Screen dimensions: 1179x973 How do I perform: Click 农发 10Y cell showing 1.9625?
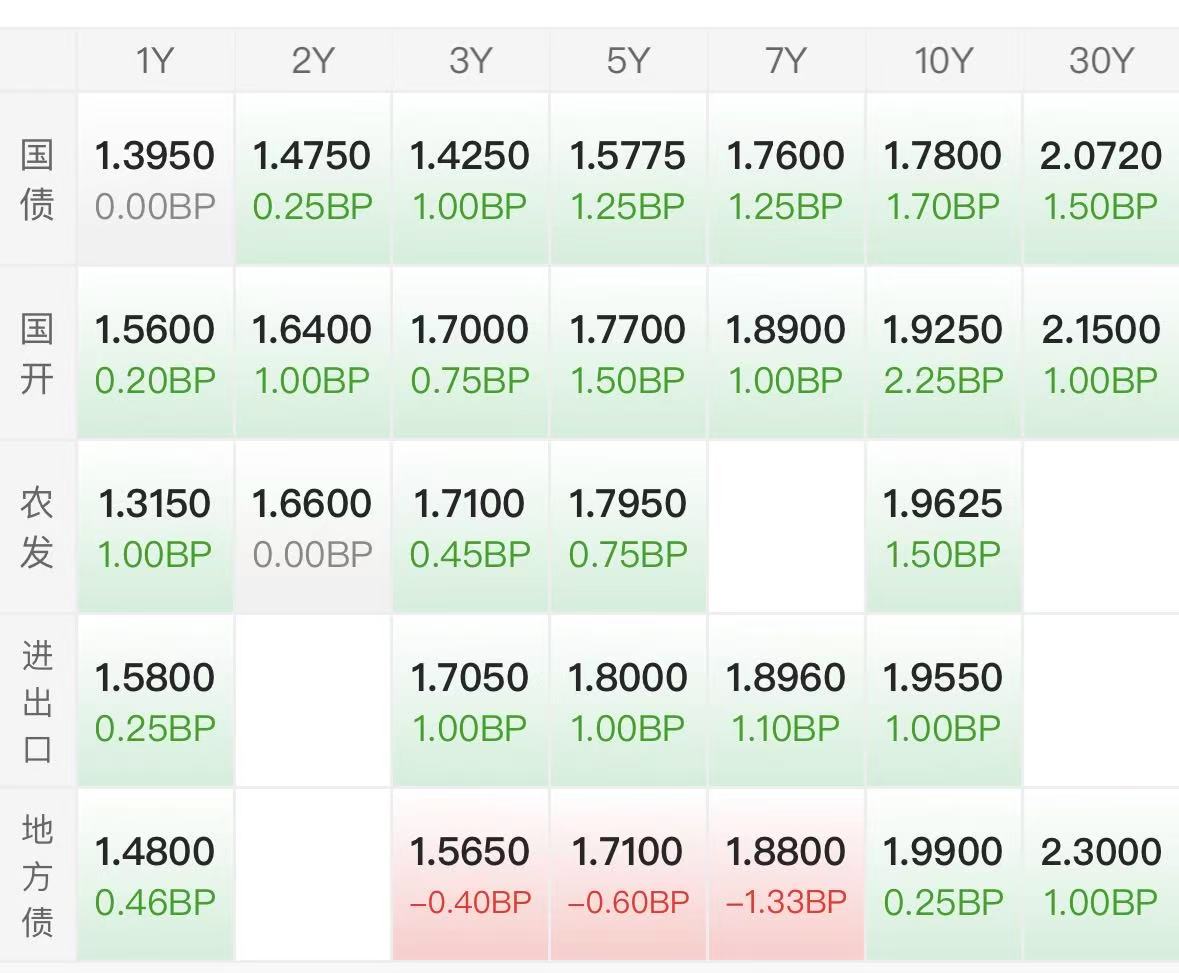point(944,527)
